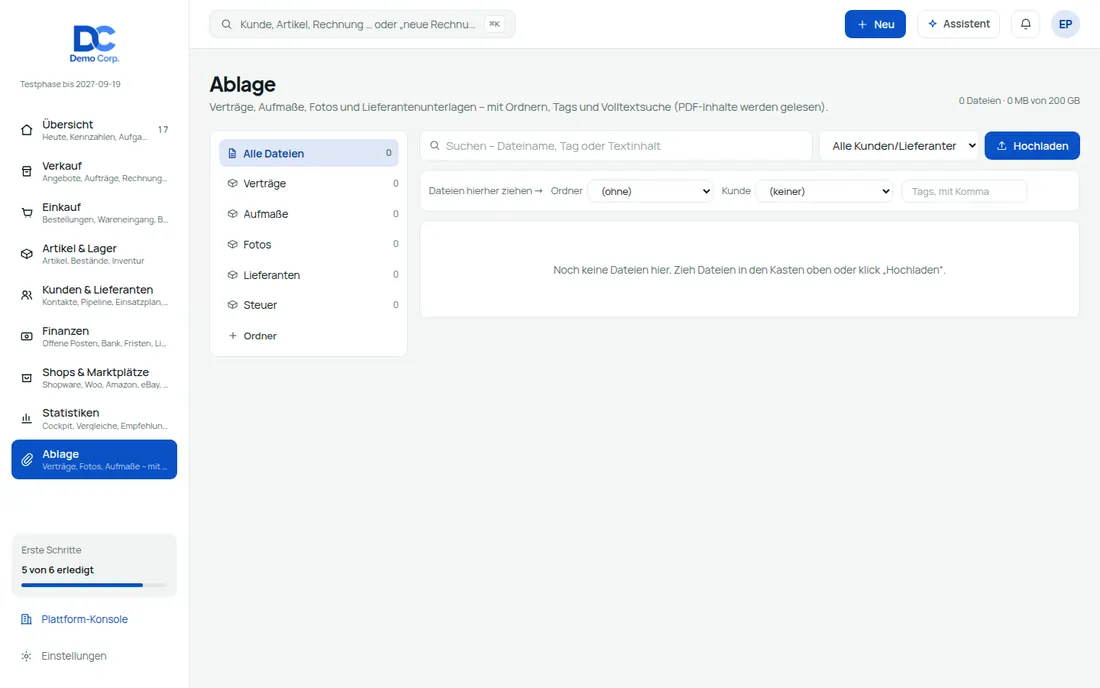Viewport: 1100px width, 688px height.
Task: Open the Steuer folder label
Action: (x=260, y=305)
